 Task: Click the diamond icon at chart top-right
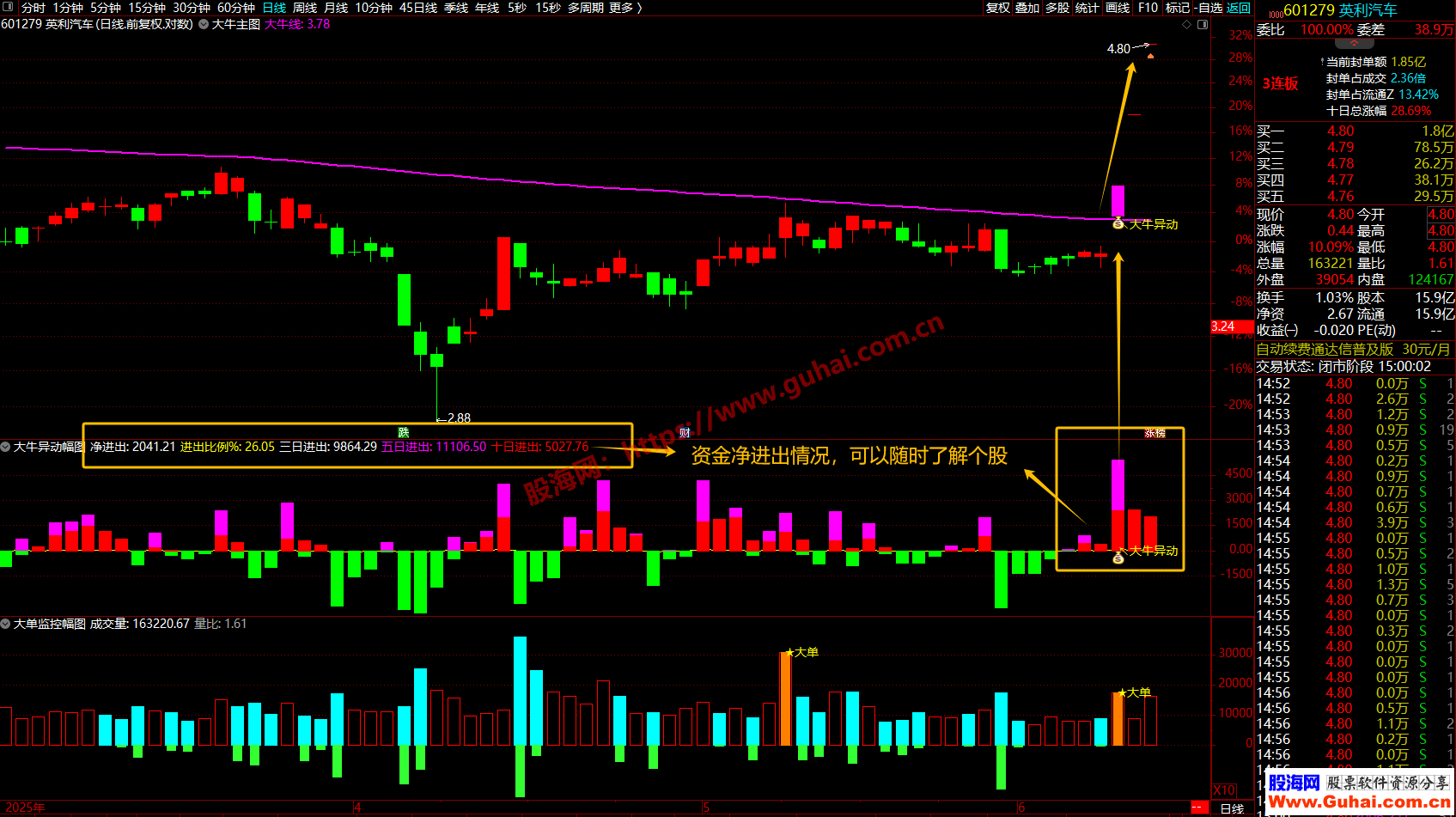point(1187,24)
